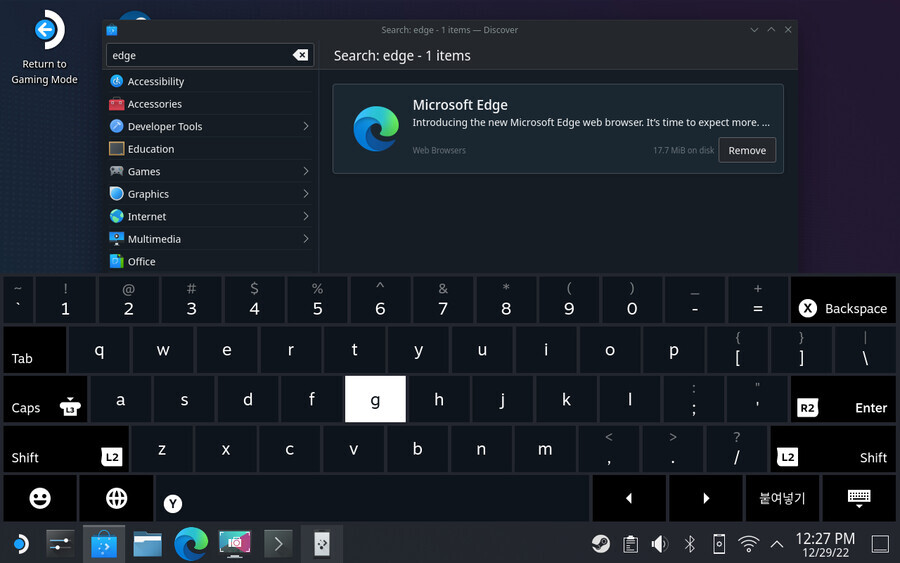Clear the search field with backspace icon
The width and height of the screenshot is (900, 563).
point(300,55)
